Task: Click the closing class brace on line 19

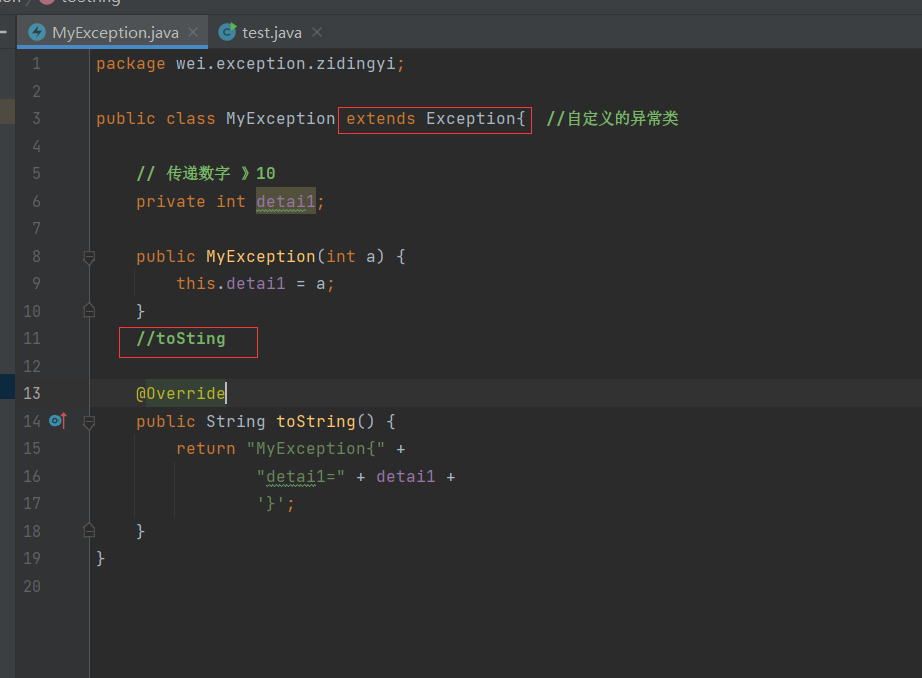Action: tap(101, 558)
